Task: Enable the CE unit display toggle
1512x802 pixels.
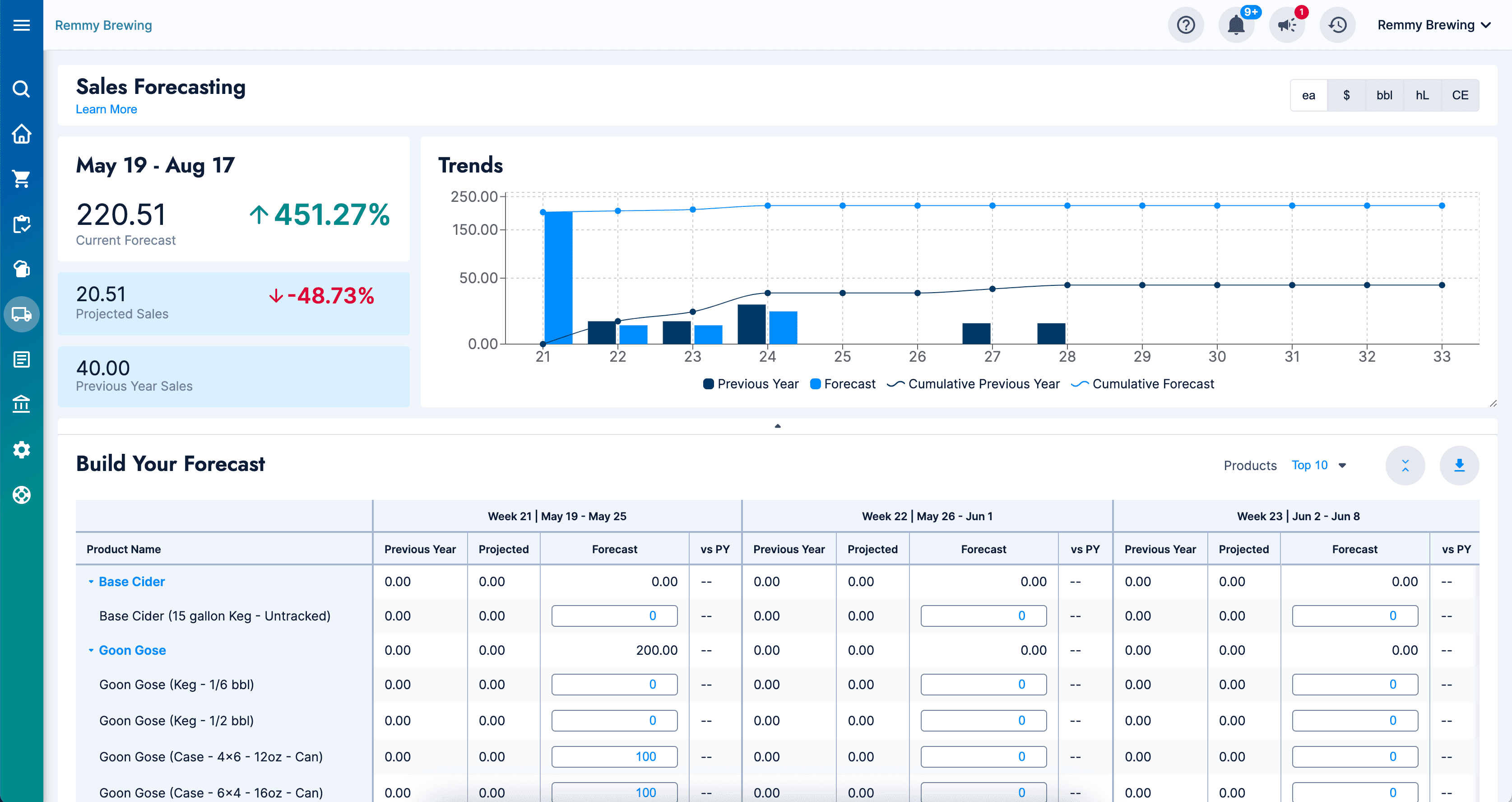Action: (1460, 95)
